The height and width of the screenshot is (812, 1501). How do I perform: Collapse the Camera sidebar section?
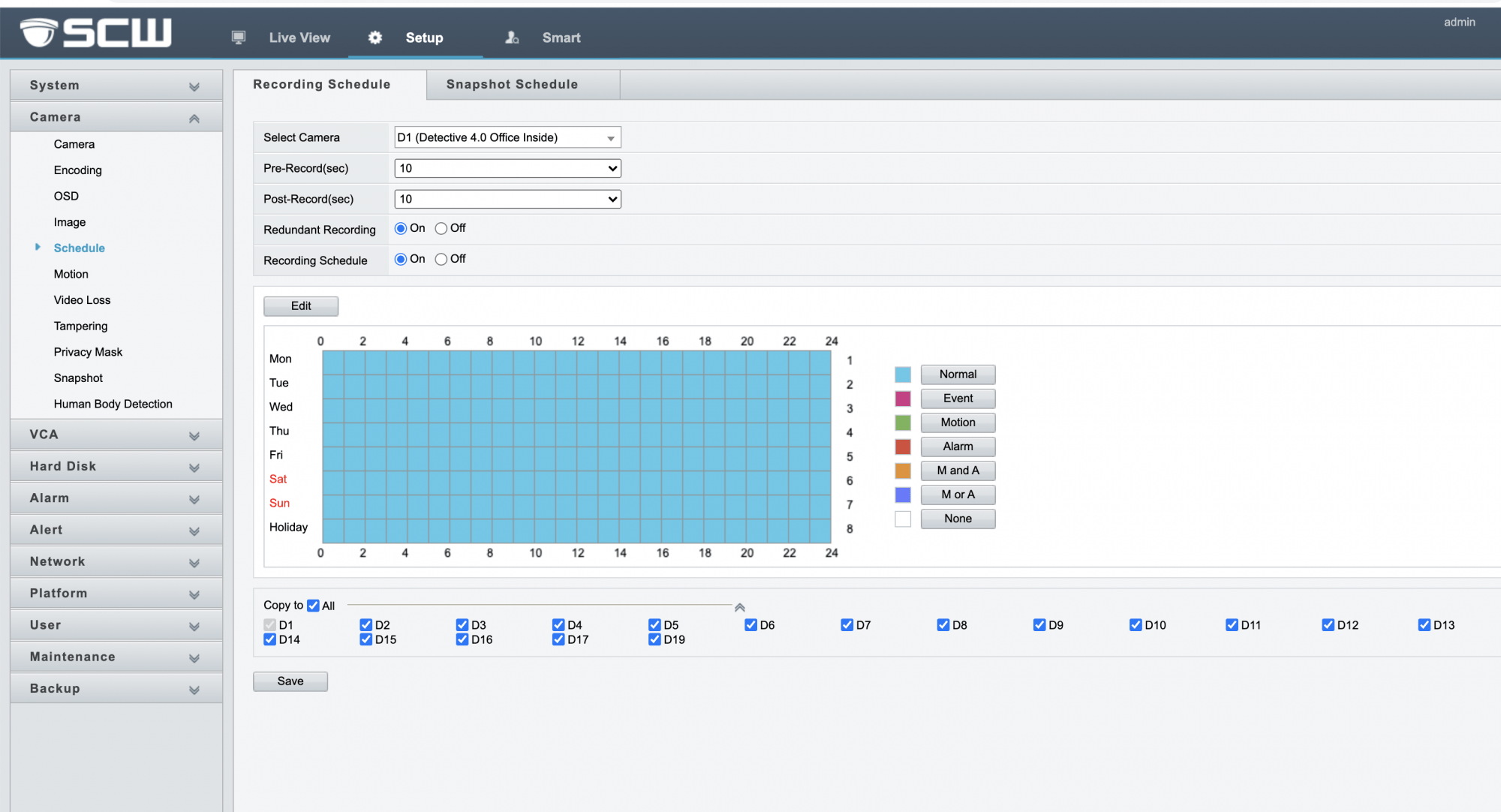point(194,117)
